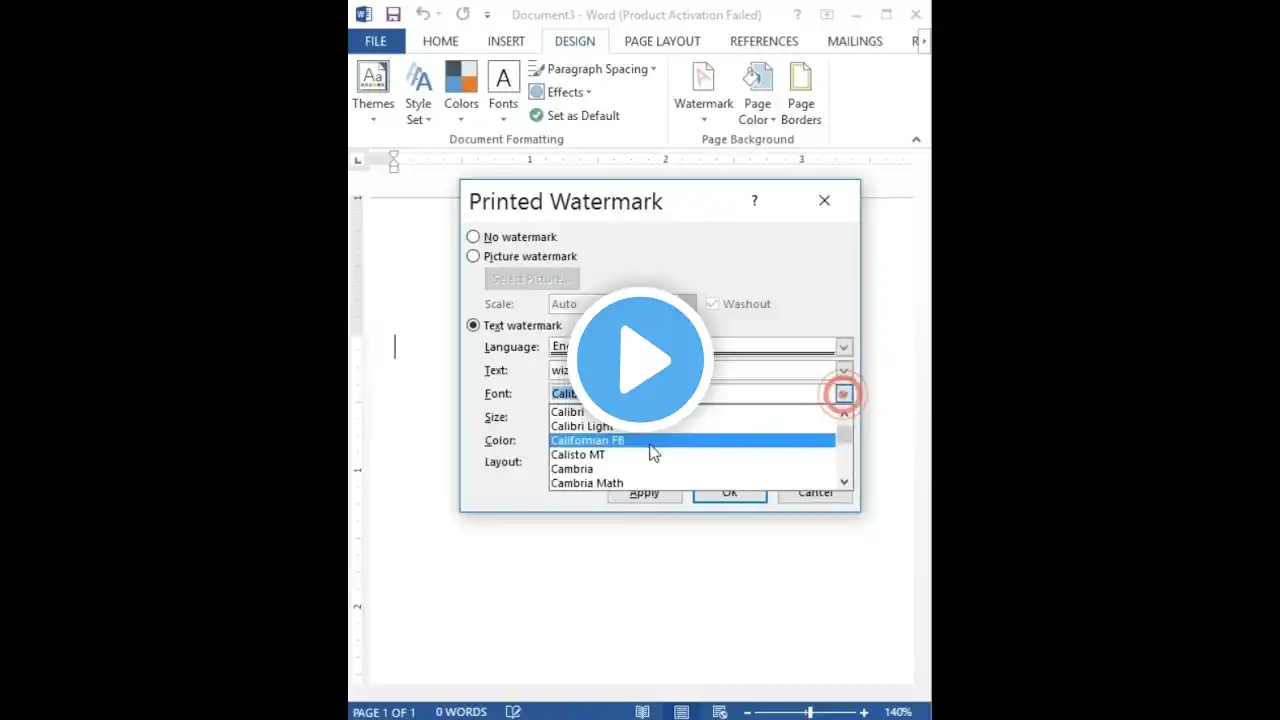This screenshot has width=1280, height=720.
Task: Open Word Help question mark in title bar
Action: click(797, 14)
